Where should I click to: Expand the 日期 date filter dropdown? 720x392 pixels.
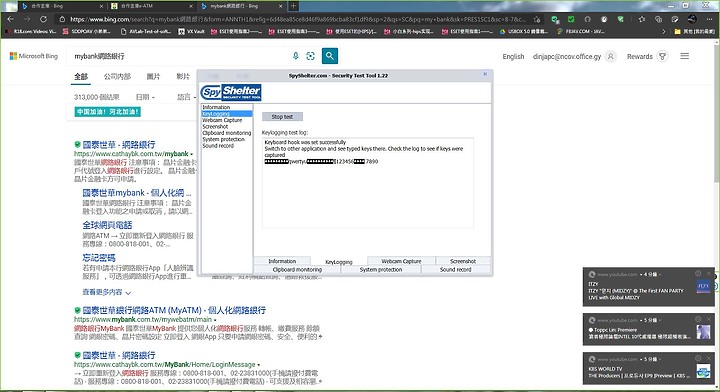point(145,97)
